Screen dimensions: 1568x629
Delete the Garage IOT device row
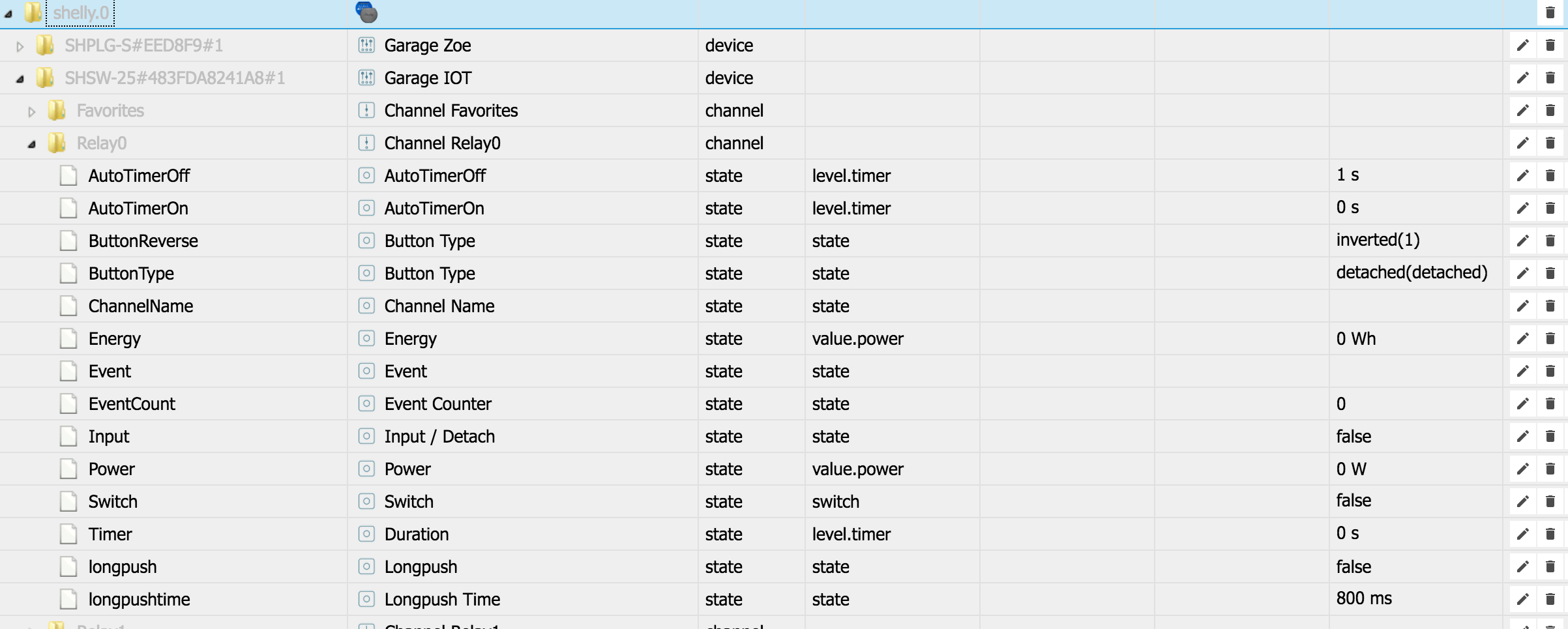pyautogui.click(x=1550, y=78)
